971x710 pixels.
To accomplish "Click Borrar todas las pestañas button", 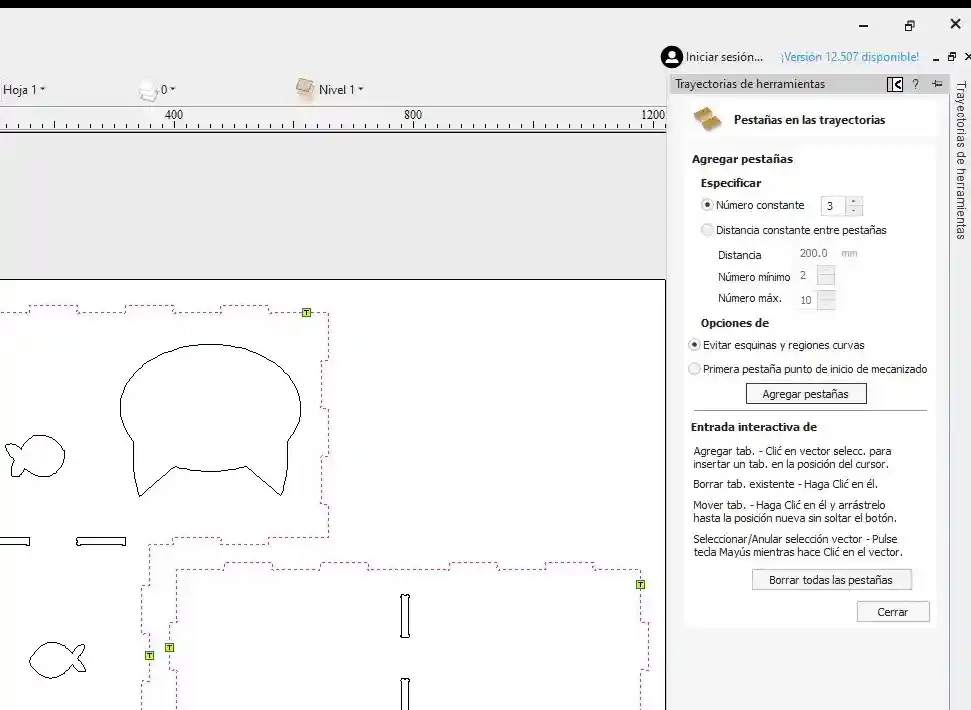I will (x=831, y=580).
